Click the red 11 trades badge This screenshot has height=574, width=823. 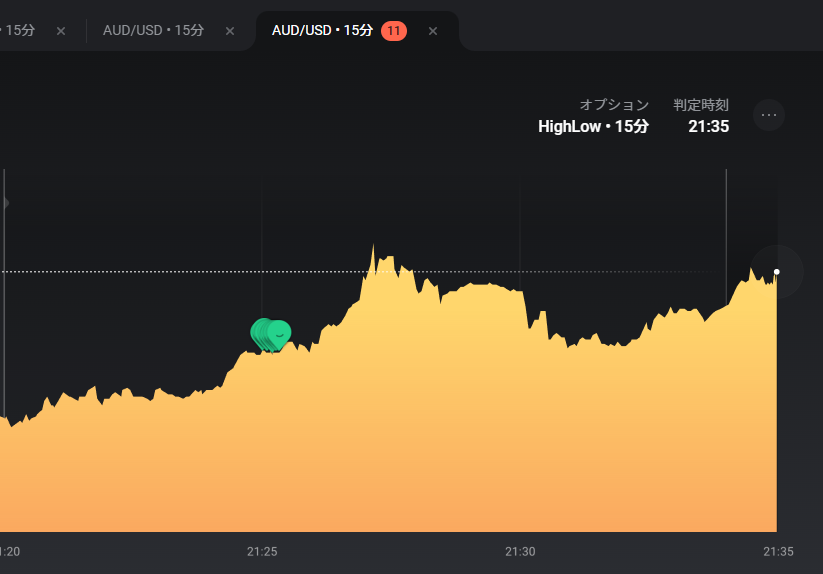click(x=394, y=31)
